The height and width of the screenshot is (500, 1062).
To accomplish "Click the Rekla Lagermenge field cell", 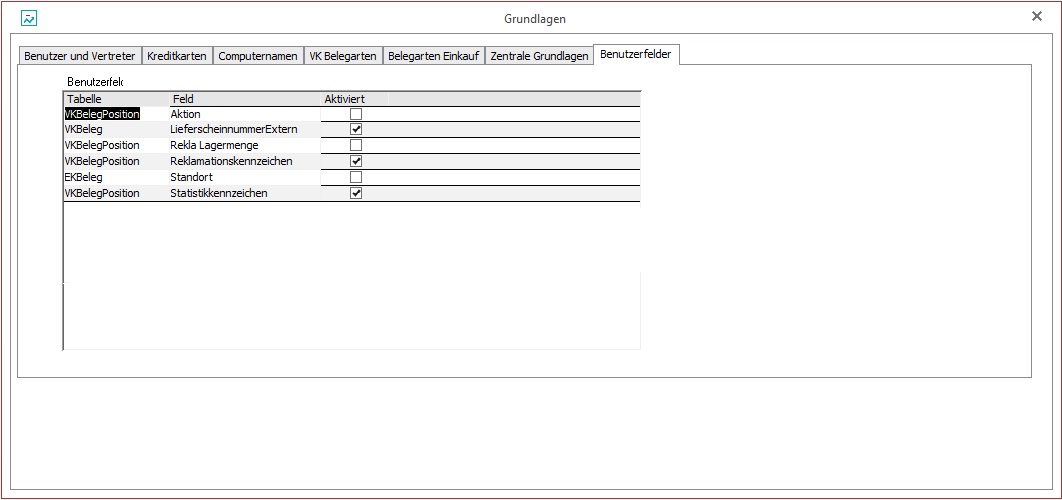I will click(244, 145).
